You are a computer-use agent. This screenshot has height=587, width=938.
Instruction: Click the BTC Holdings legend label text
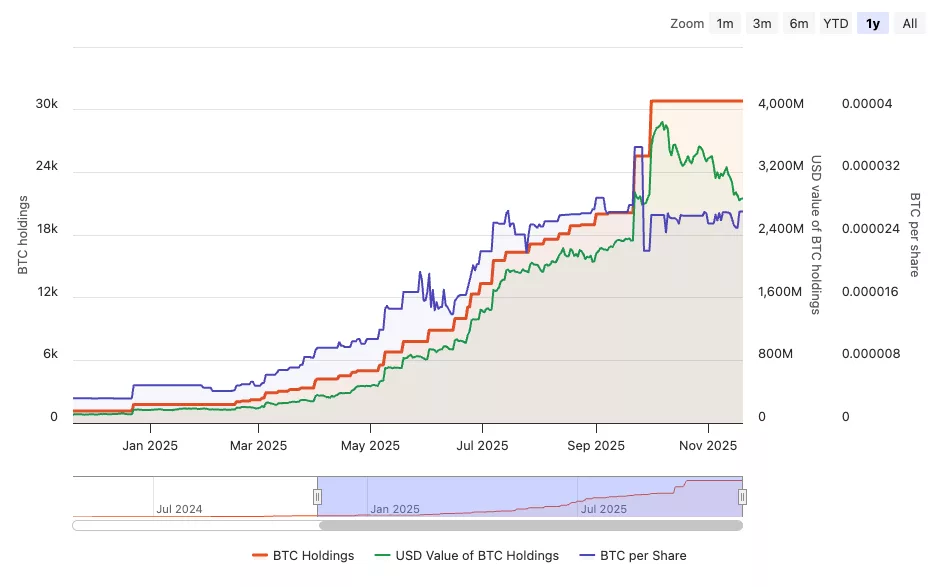tap(303, 555)
